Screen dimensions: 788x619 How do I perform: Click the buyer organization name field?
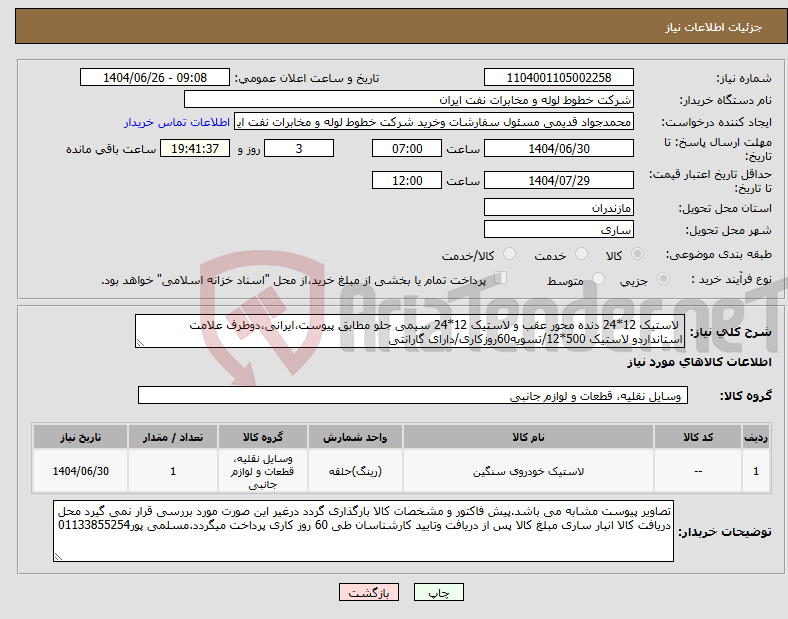(409, 99)
